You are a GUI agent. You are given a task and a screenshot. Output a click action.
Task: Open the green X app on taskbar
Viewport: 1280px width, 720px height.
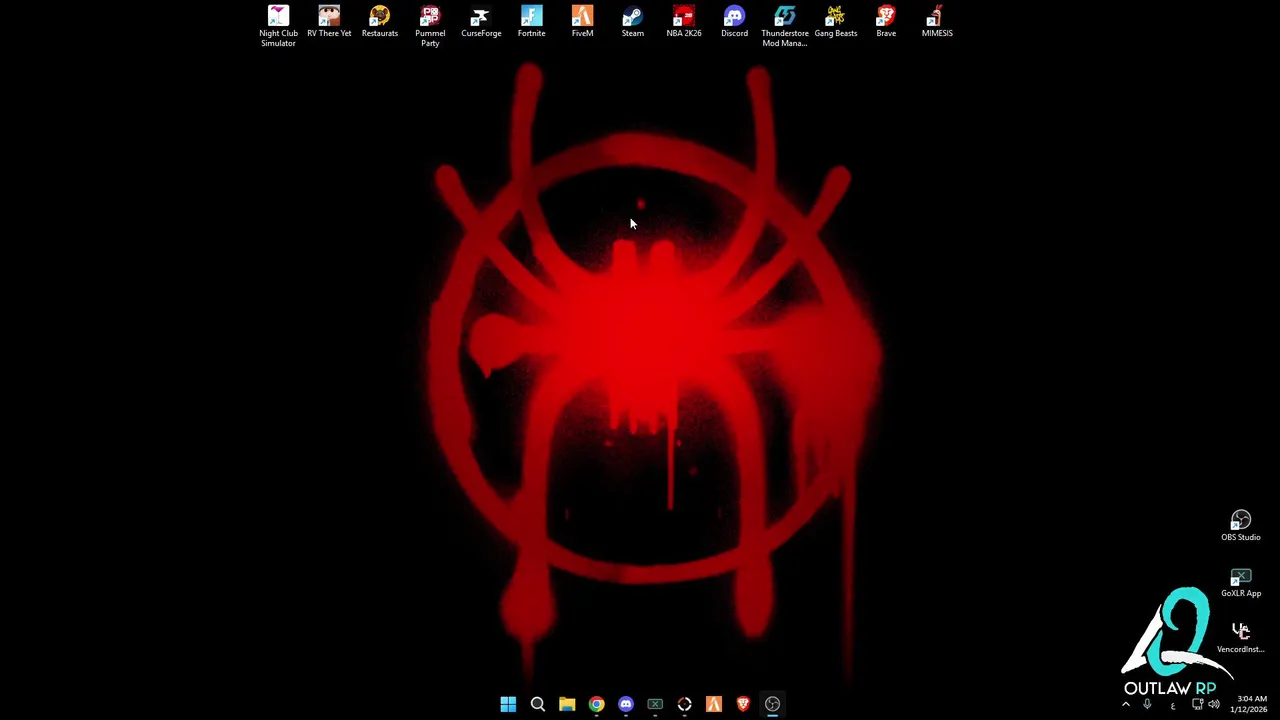[x=655, y=704]
